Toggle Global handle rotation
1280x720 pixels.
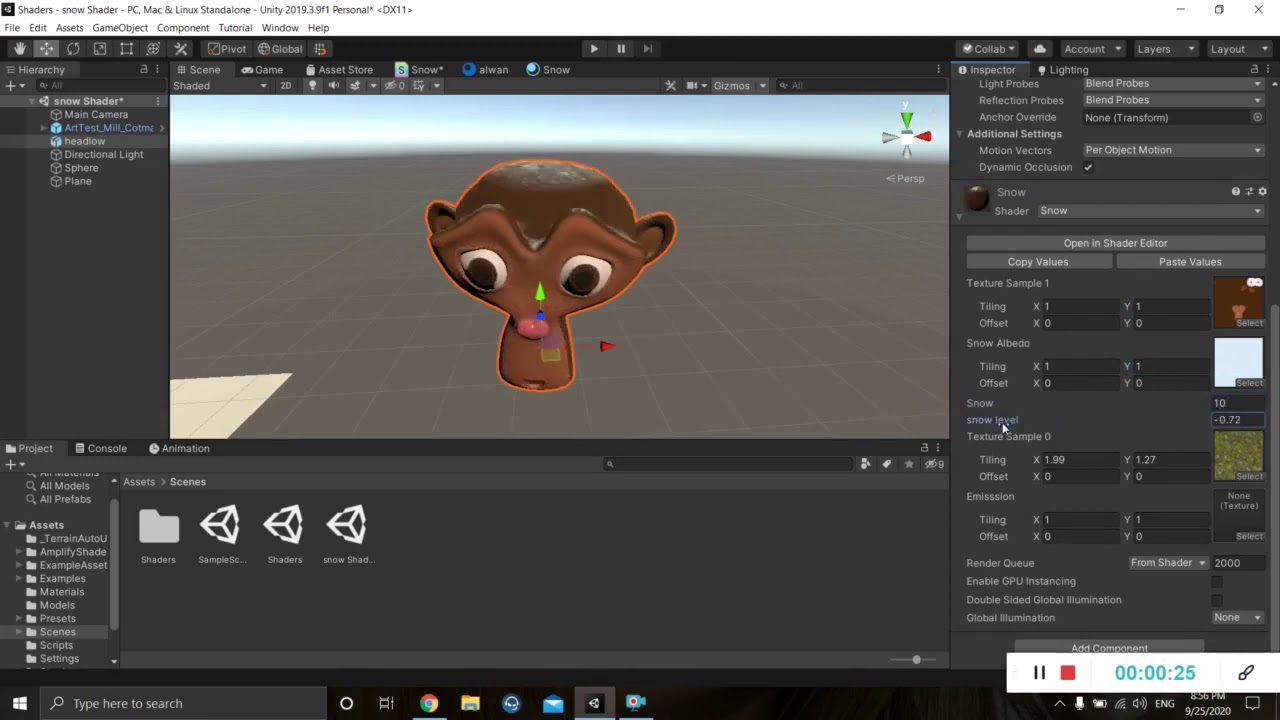pos(280,49)
